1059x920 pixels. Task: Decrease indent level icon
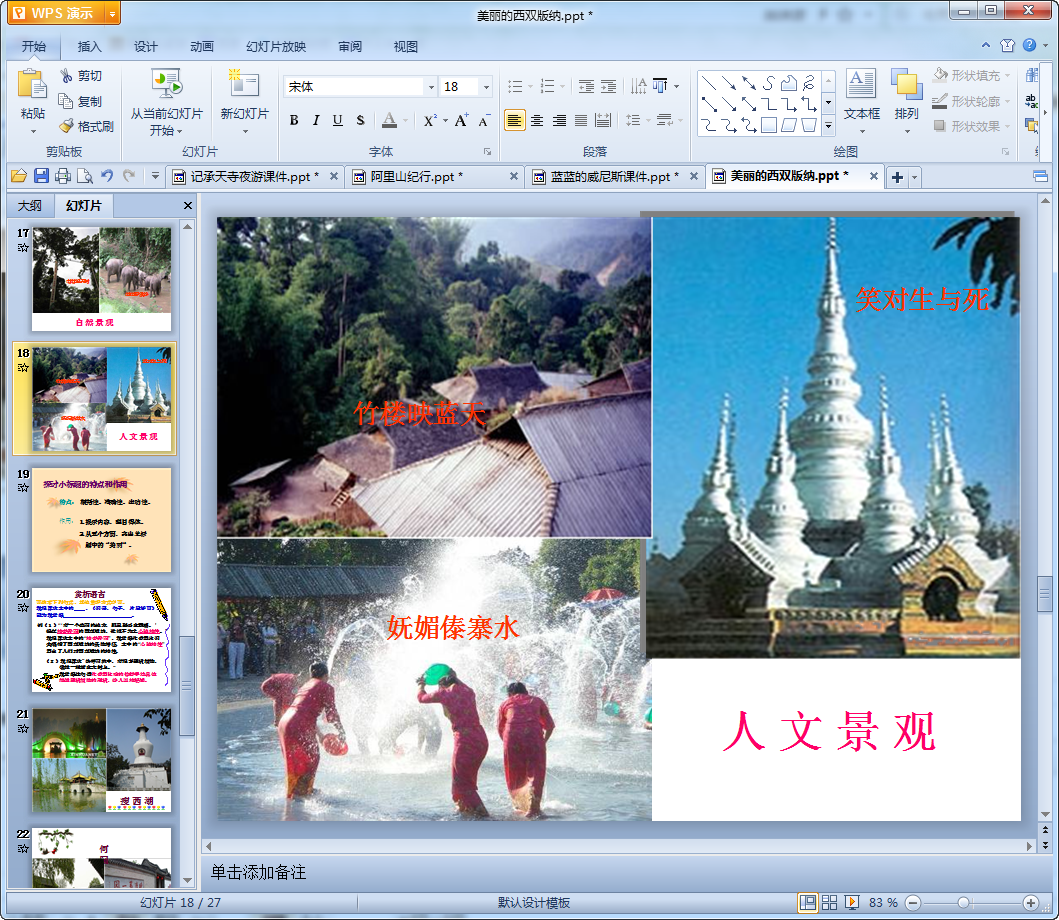586,86
